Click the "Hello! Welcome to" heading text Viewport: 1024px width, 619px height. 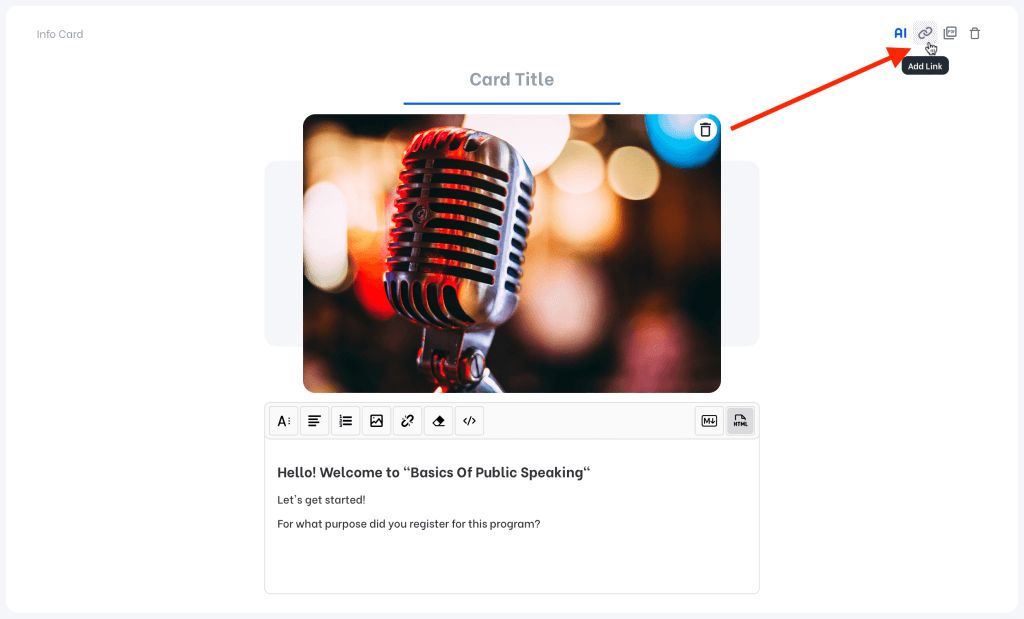click(433, 472)
